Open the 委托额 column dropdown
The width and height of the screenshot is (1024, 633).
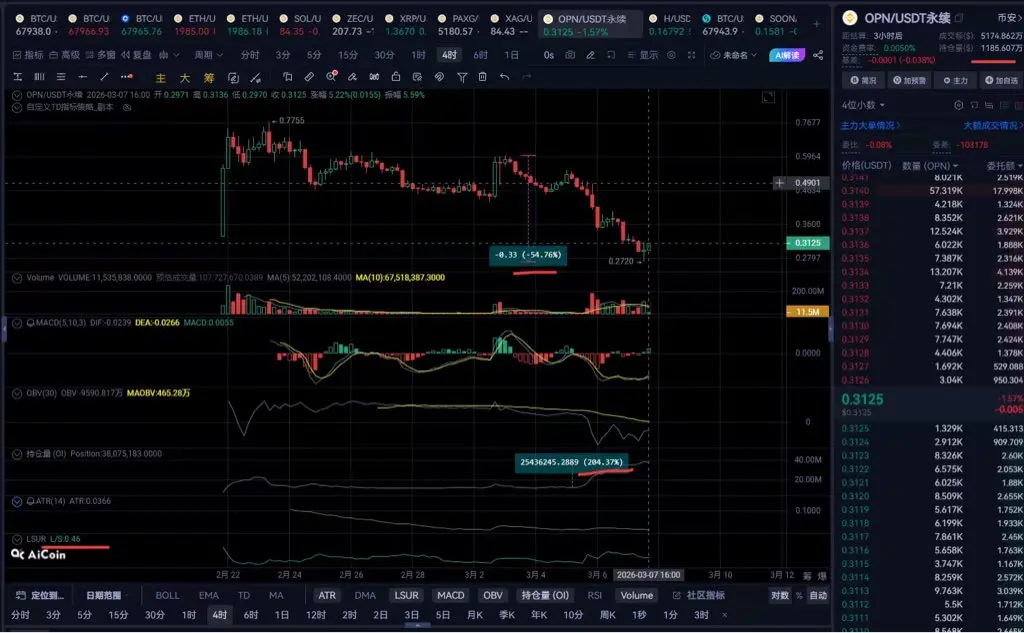[x=1004, y=166]
